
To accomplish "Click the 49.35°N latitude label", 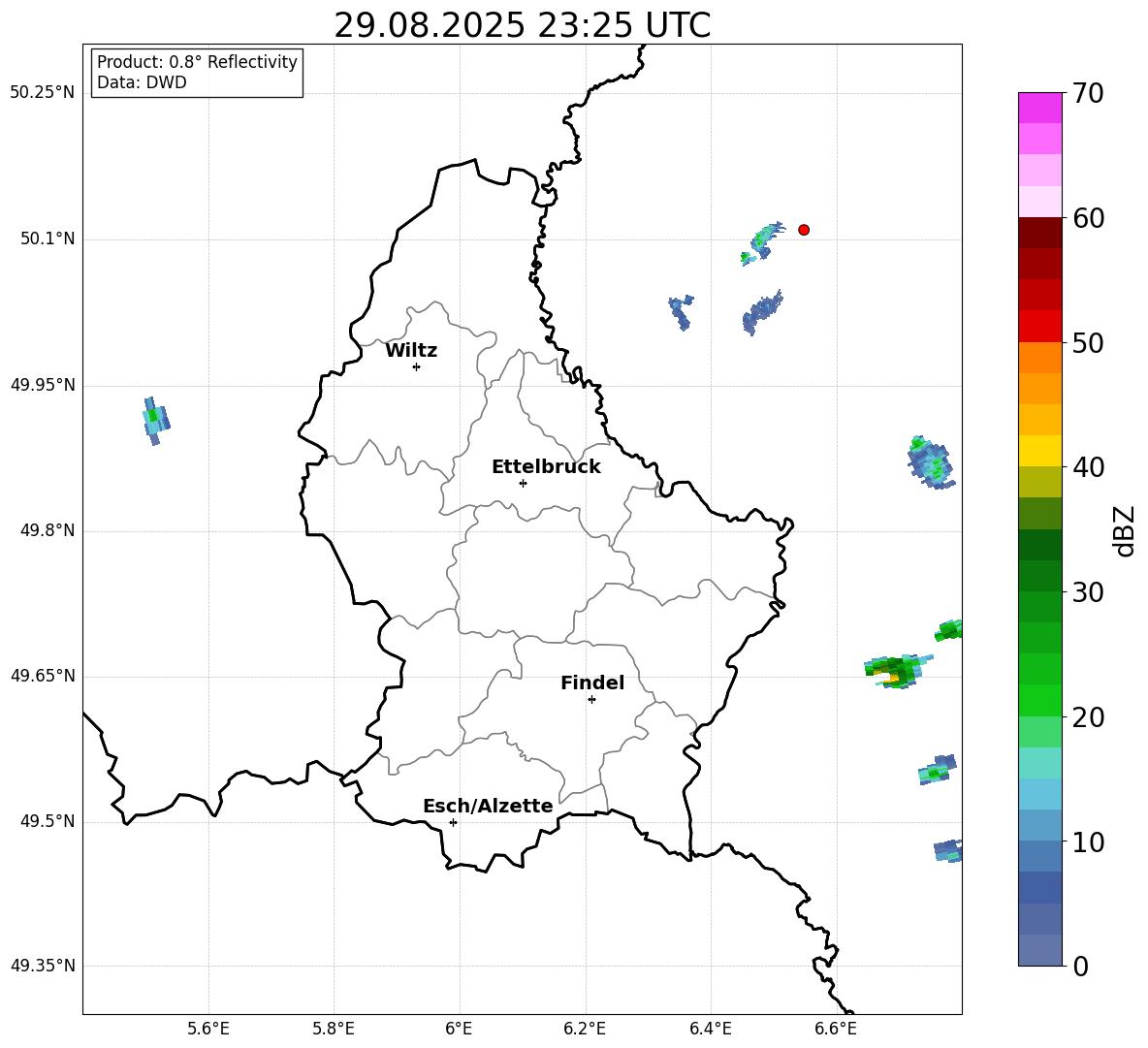I will 42,966.
